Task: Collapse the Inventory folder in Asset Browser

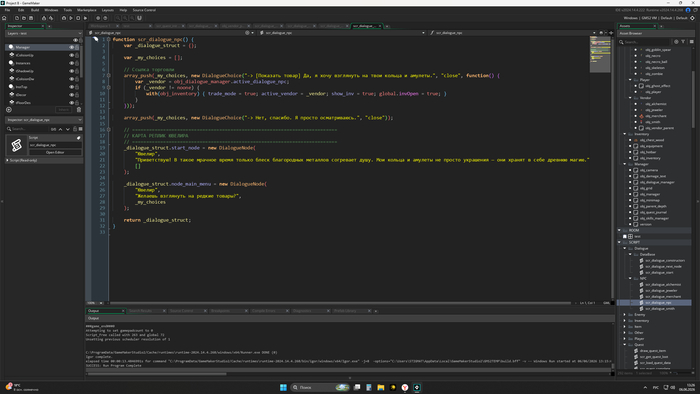Action: tap(625, 134)
